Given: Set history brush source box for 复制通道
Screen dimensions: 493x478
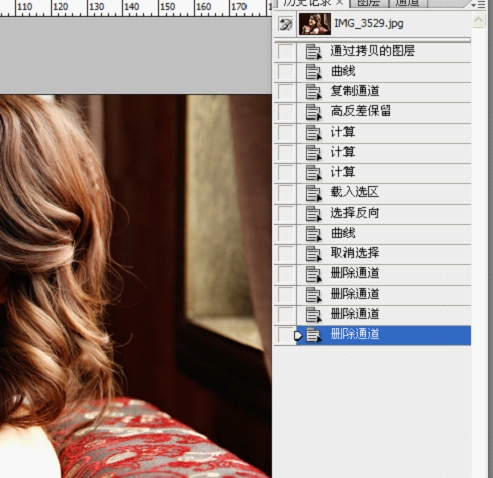Looking at the screenshot, I should tap(286, 92).
